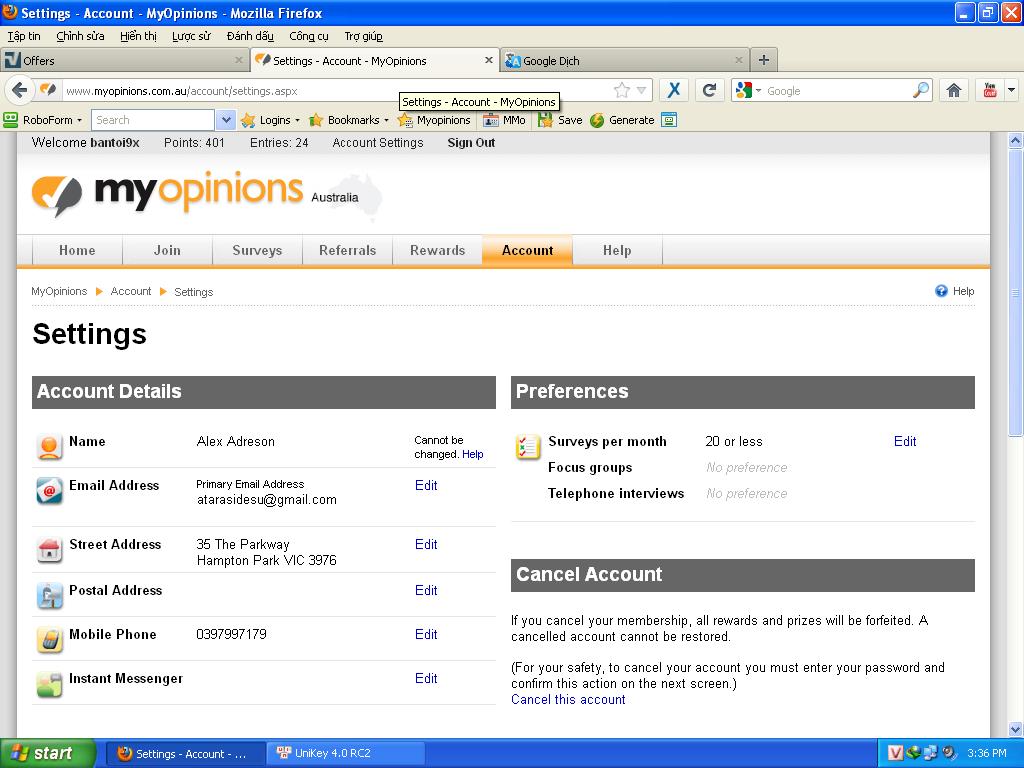Switch to the Google Dịch tab

point(624,60)
